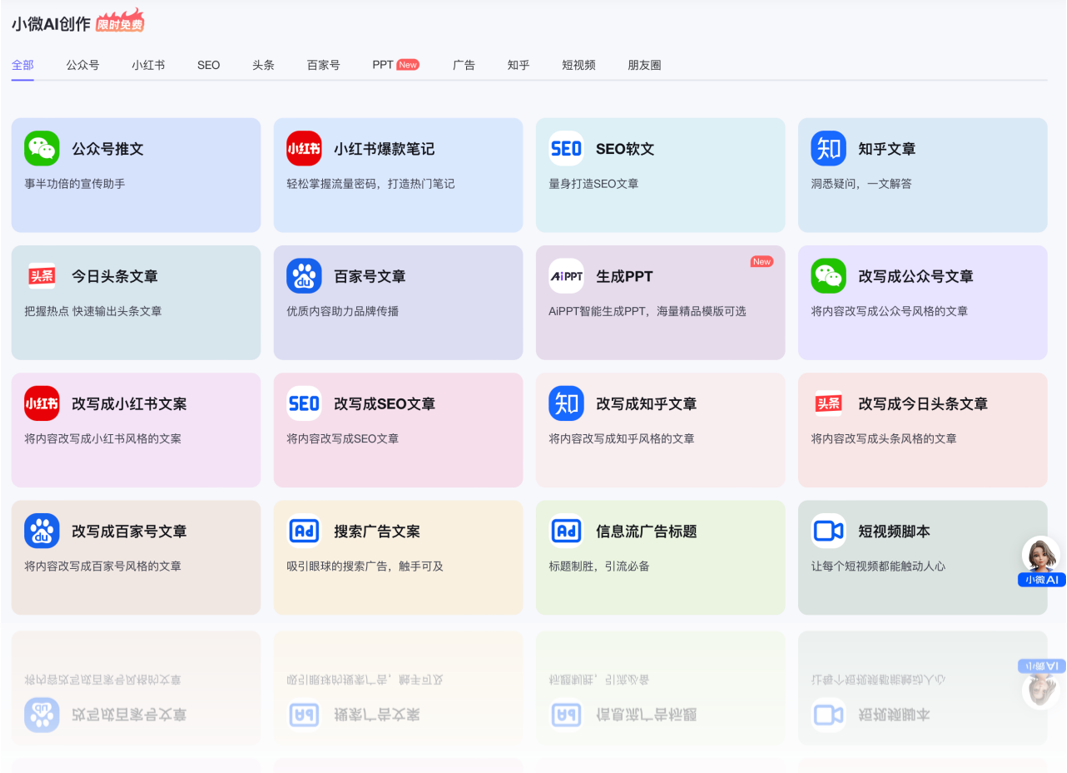The image size is (1067, 773).
Task: Switch to the PPT New tab
Action: tap(395, 65)
